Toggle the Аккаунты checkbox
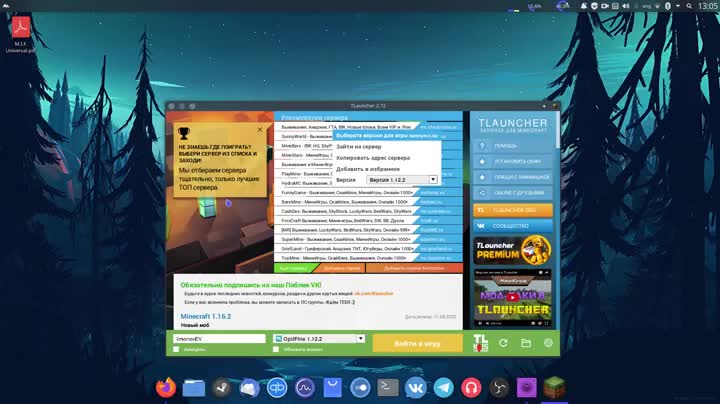The width and height of the screenshot is (720, 404). coord(176,350)
